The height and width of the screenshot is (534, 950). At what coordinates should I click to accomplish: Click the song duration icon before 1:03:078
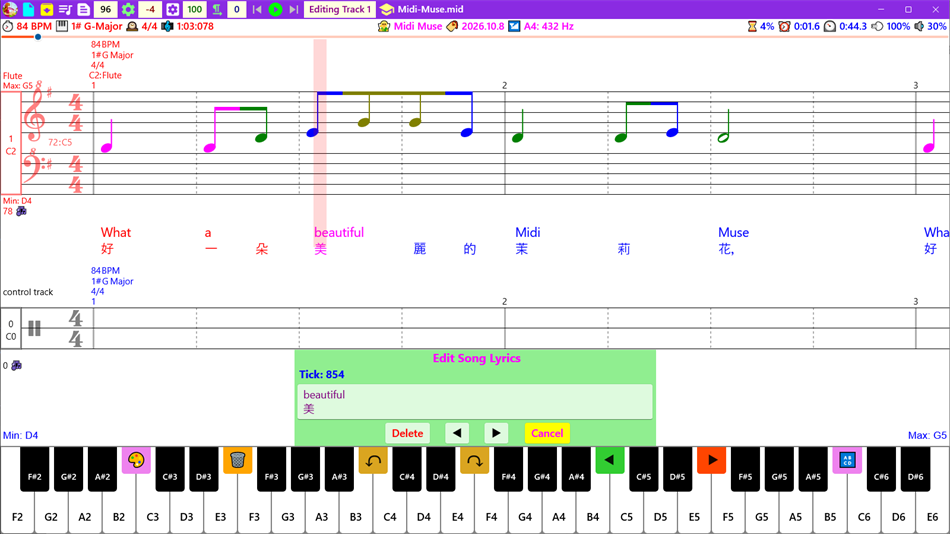coord(167,26)
